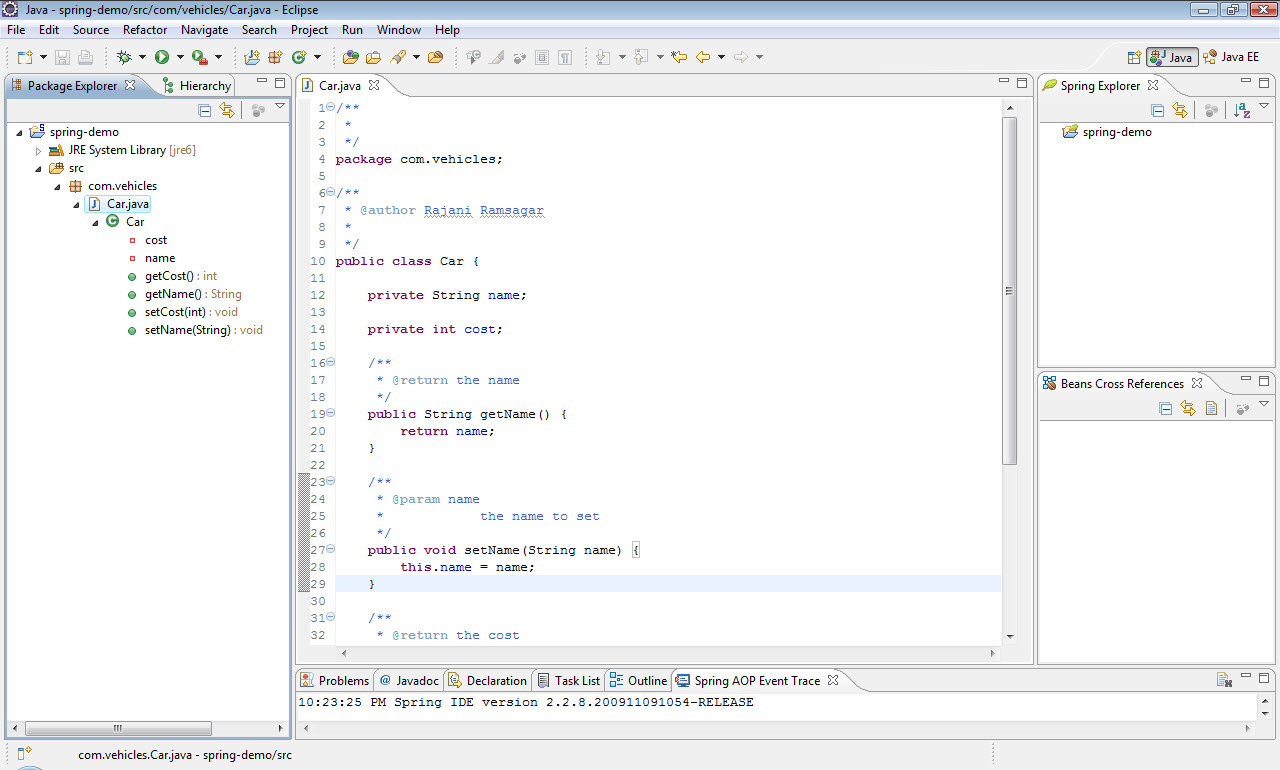Click the Previous Annotation toolbar icon
Viewport: 1280px width, 770px height.
(x=641, y=57)
